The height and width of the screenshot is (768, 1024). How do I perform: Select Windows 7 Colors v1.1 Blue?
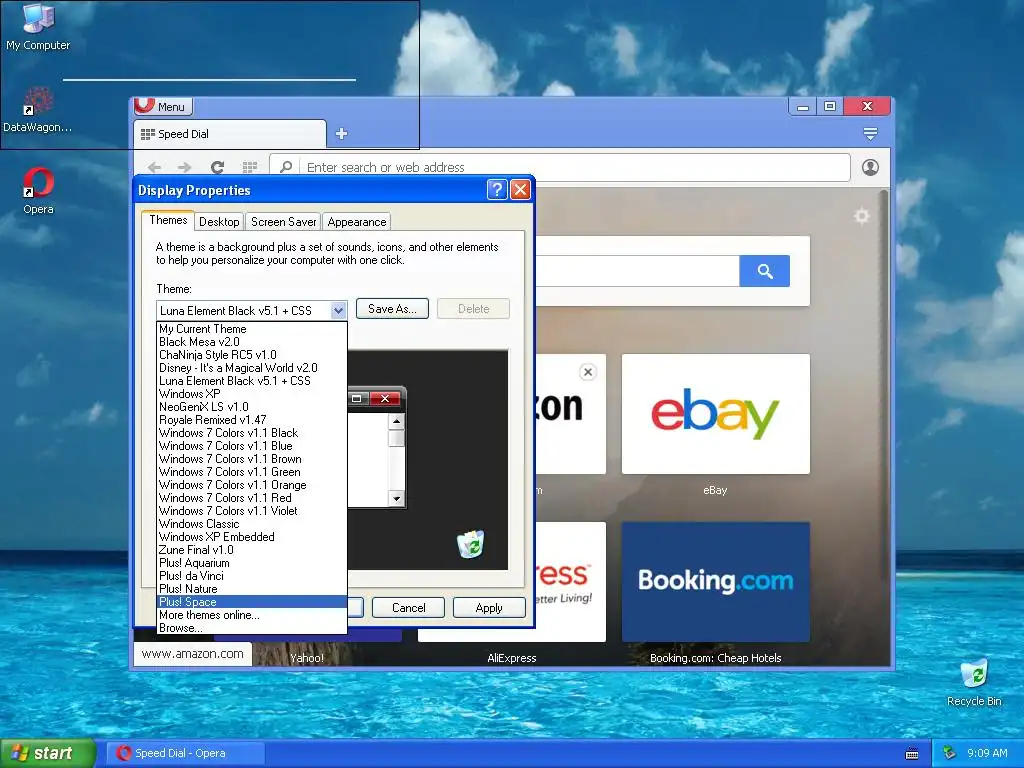coord(252,446)
